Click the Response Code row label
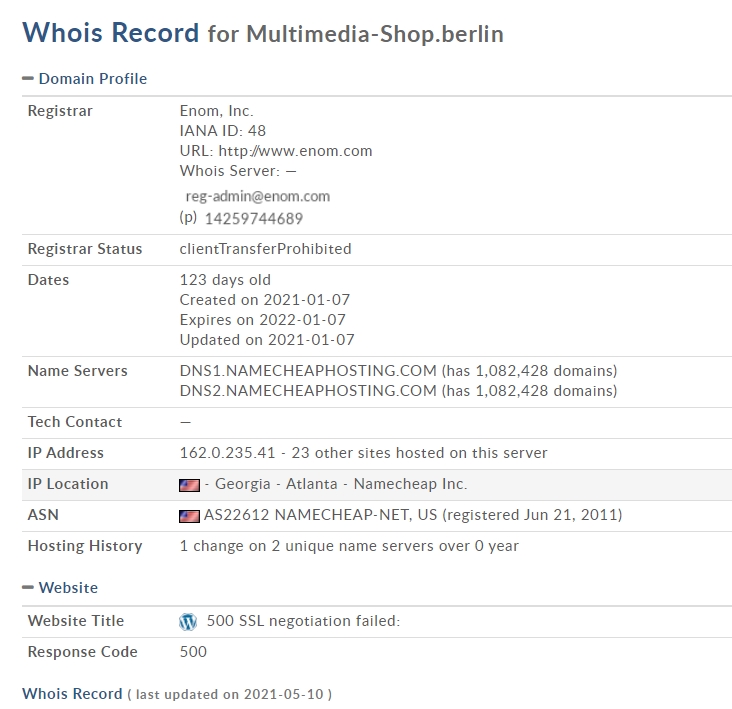 (83, 652)
